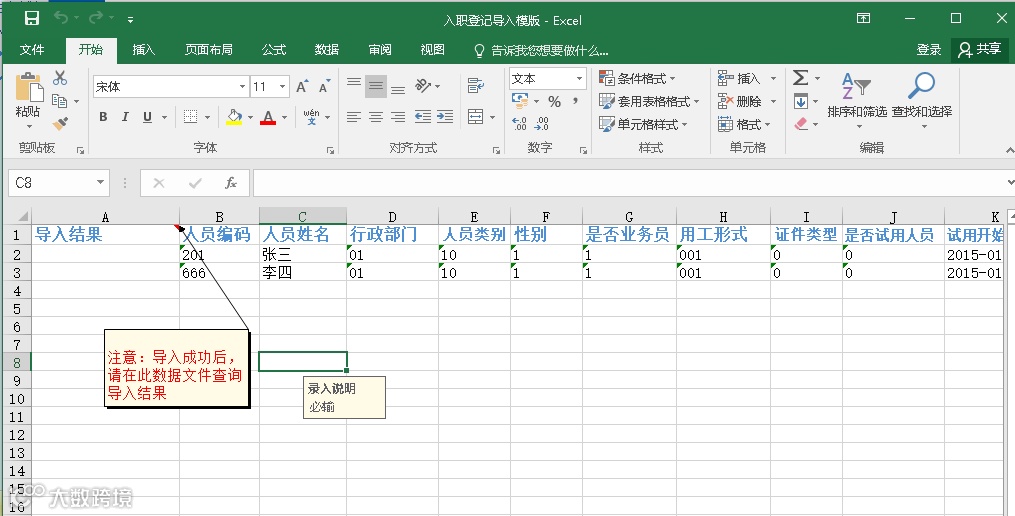Click the Decrease Decimal icon
Screen dimensions: 1015x516
point(542,124)
